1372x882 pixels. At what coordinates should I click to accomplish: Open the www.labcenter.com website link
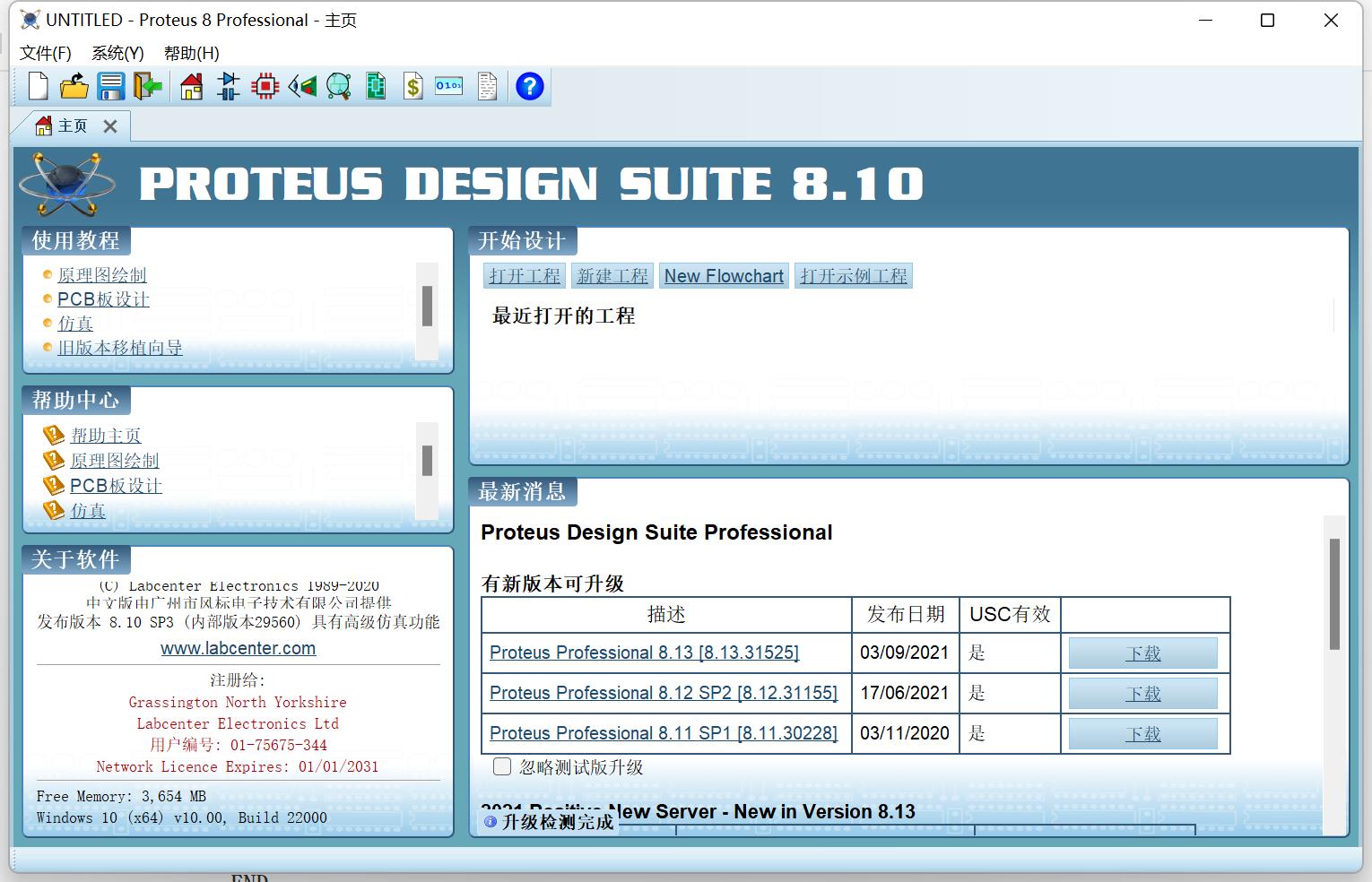[238, 648]
